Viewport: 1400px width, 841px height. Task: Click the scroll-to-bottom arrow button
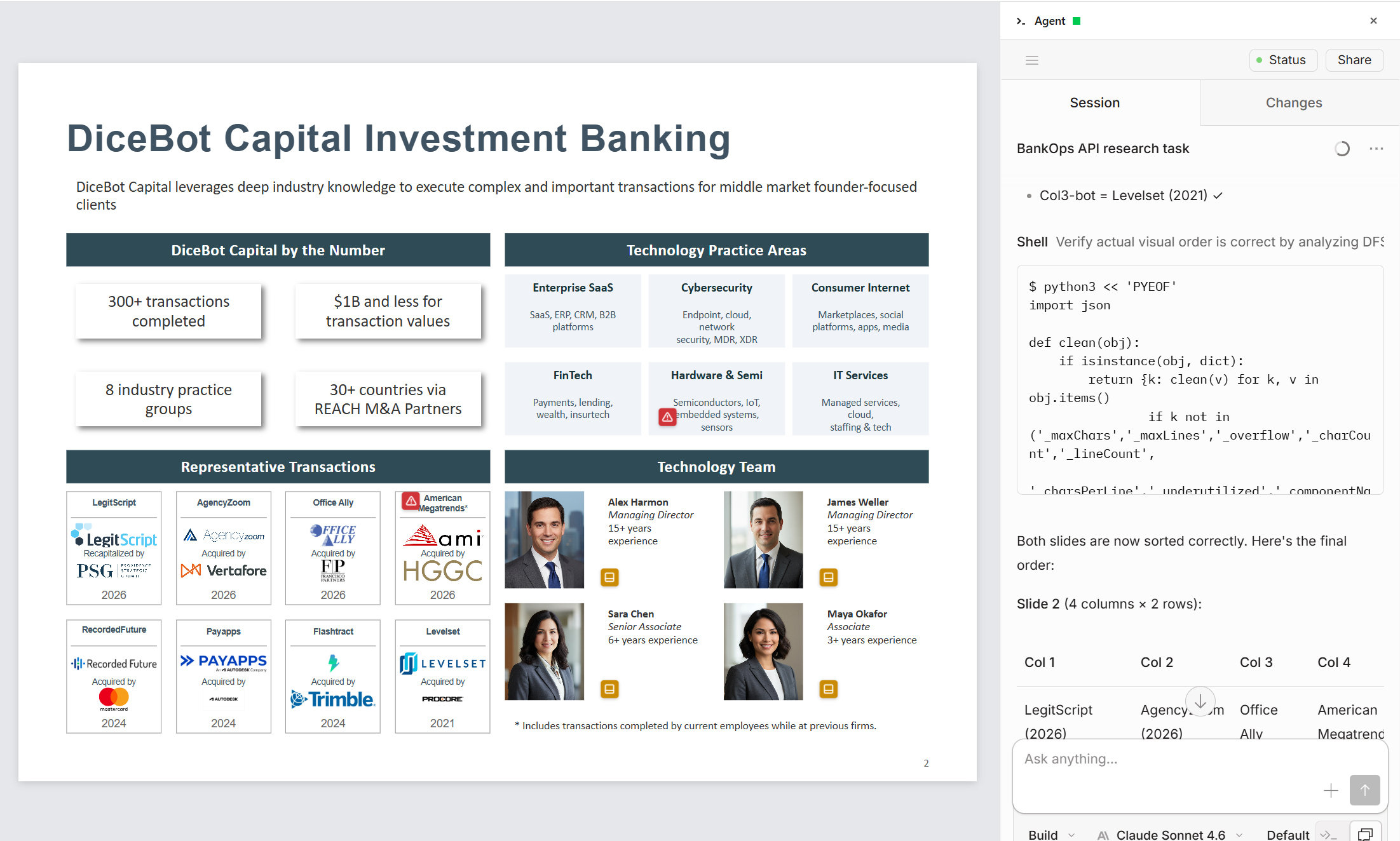[1200, 701]
